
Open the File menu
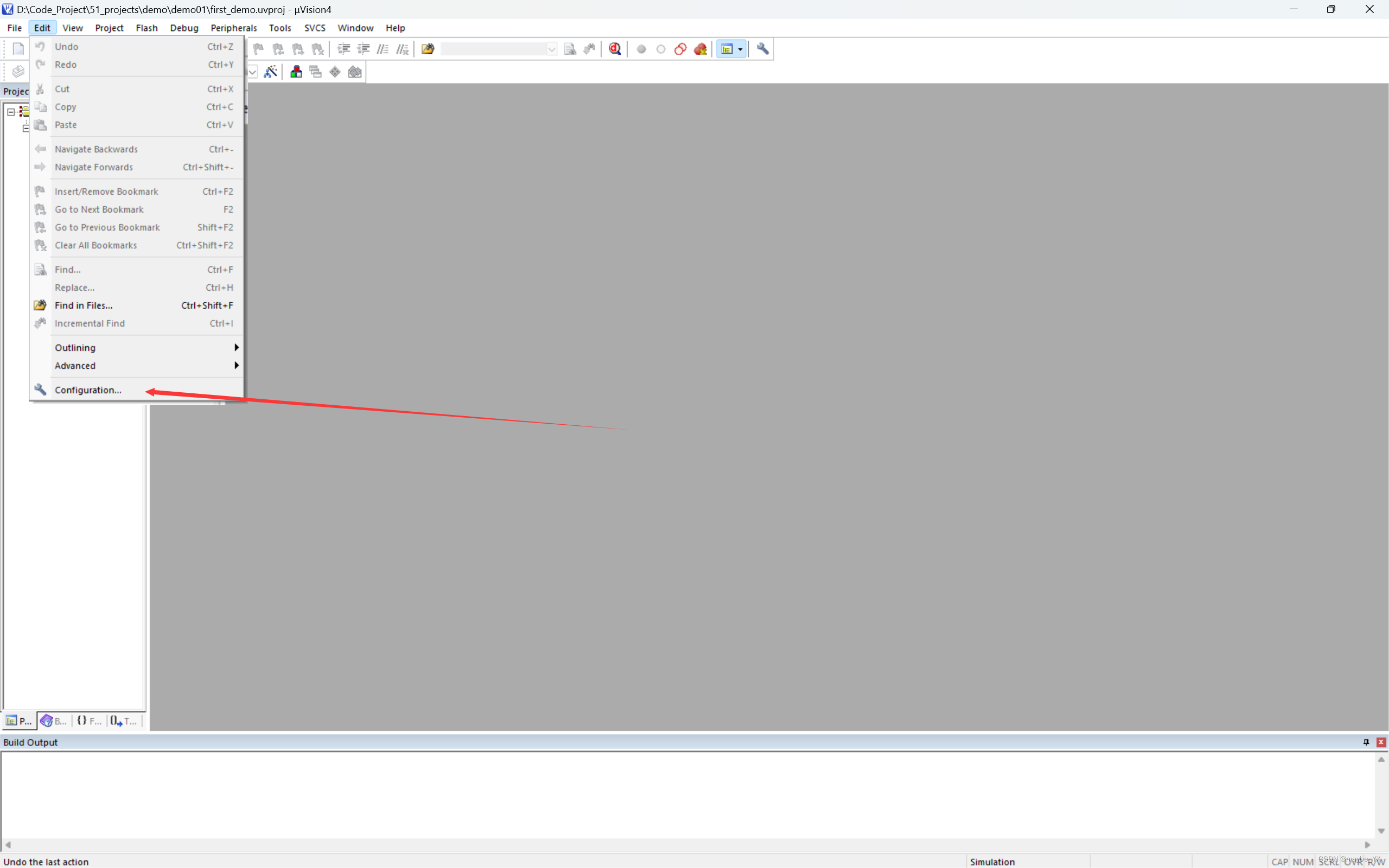coord(14,28)
